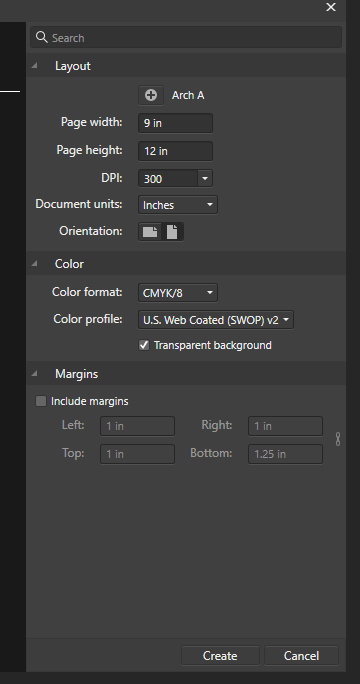Uncheck Transparent background

pyautogui.click(x=144, y=345)
